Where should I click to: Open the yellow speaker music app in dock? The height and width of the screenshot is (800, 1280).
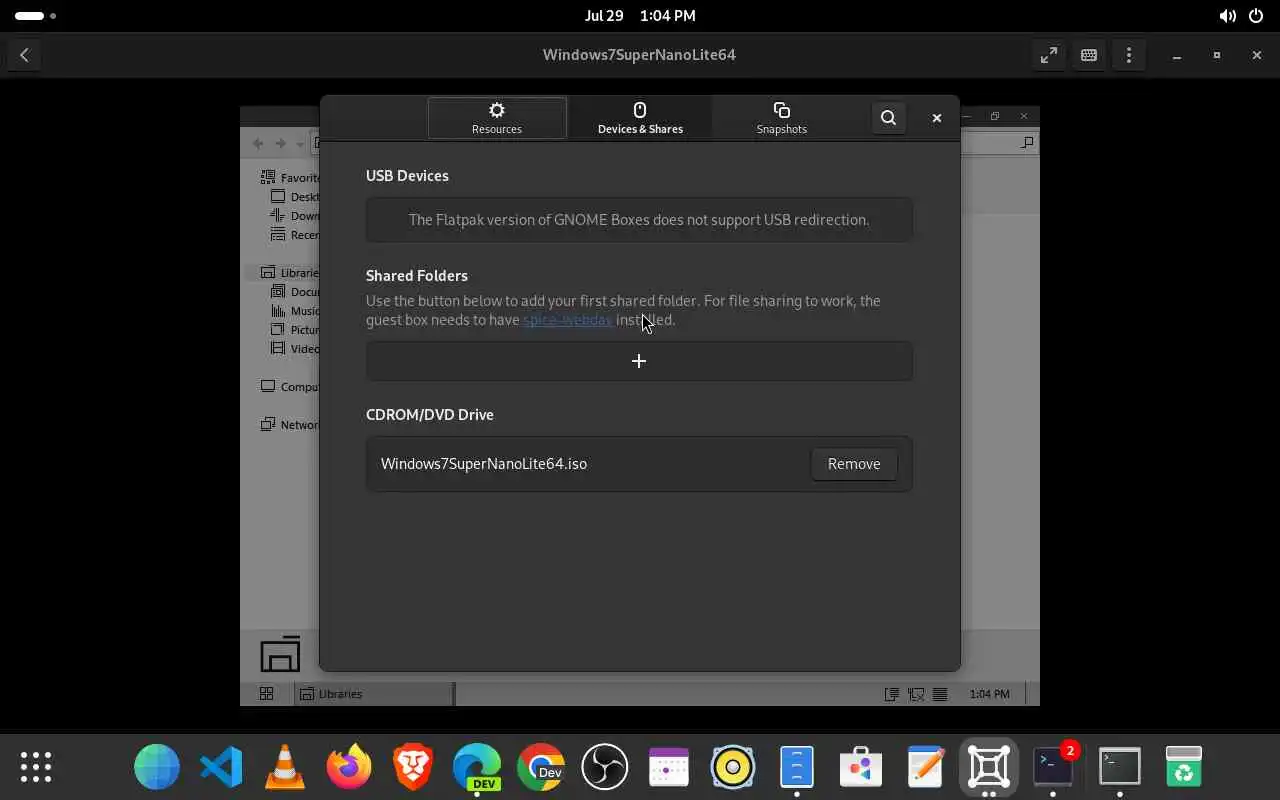coord(733,767)
